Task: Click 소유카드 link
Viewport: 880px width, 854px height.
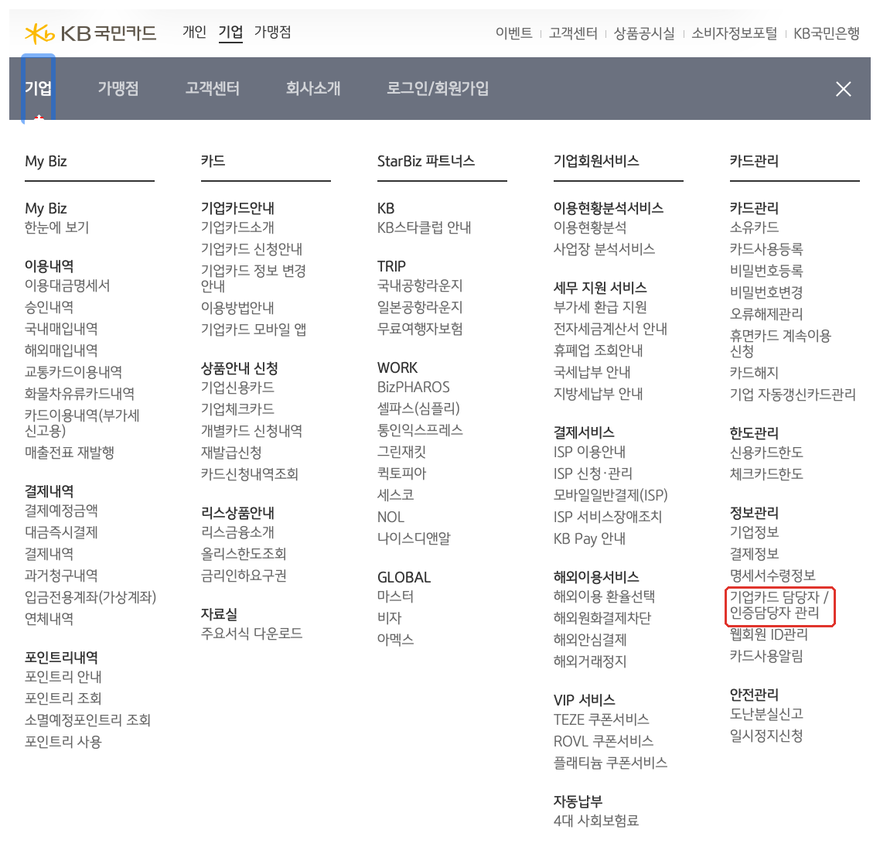Action: (x=754, y=227)
